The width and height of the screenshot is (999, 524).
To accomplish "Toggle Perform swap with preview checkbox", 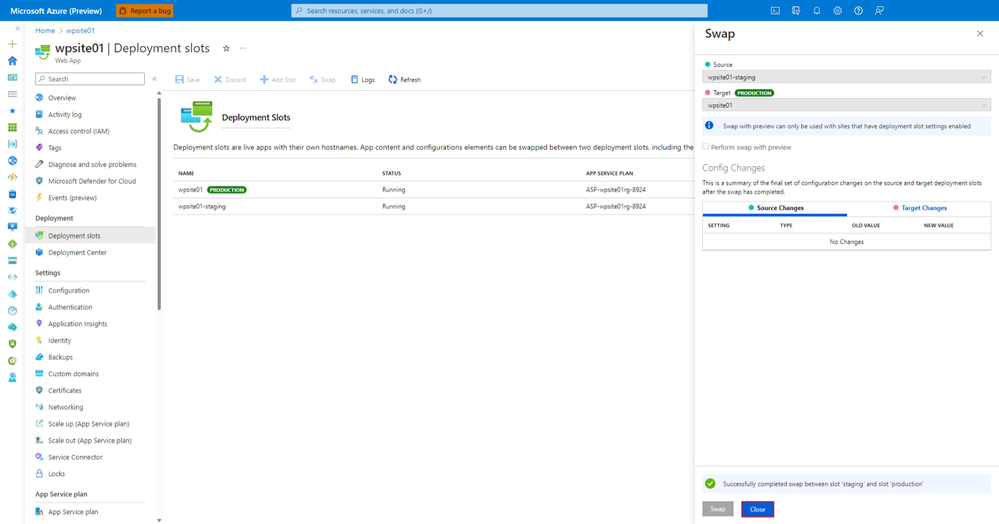I will [706, 147].
